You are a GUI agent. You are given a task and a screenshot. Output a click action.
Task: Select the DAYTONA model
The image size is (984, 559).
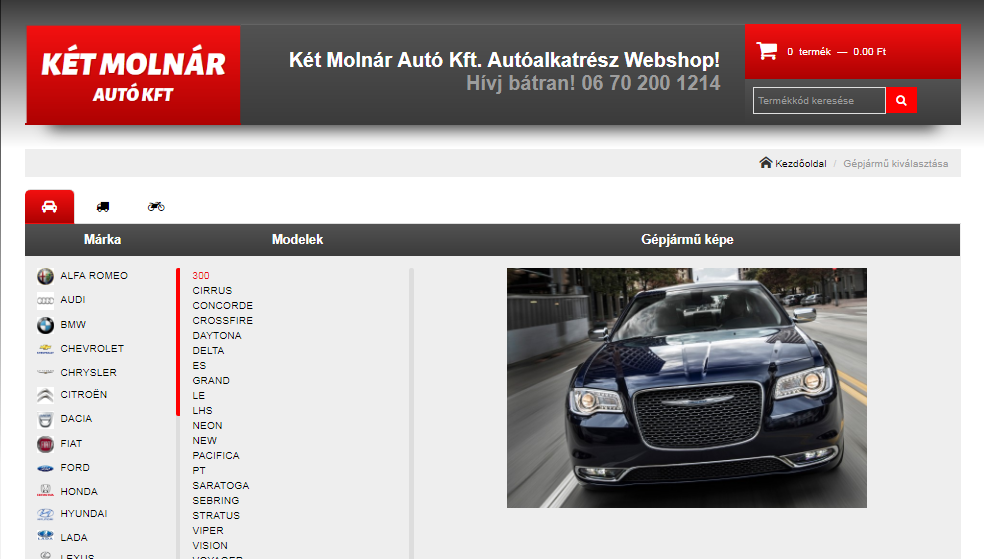tap(217, 336)
